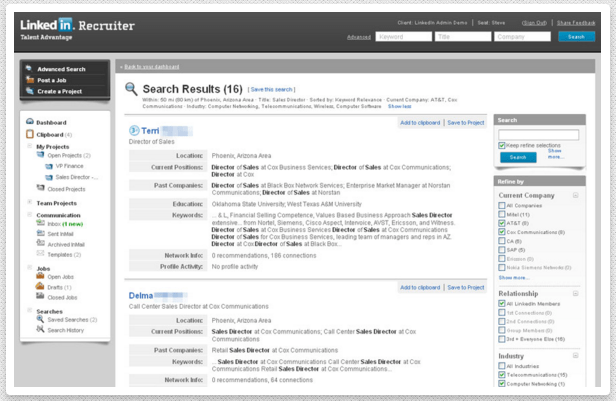
Task: Check the Mitel (11) checkbox
Action: pos(502,214)
